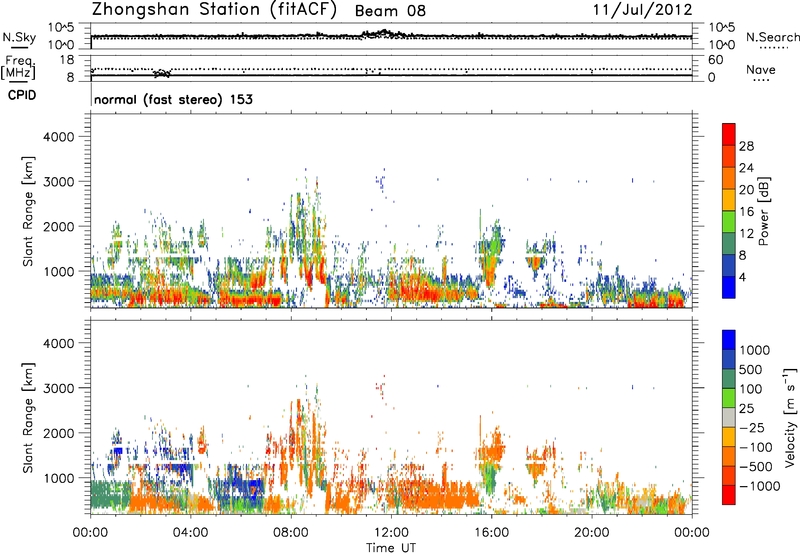Click the '20:00' time axis label
Image resolution: width=800 pixels, height=554 pixels.
pyautogui.click(x=592, y=533)
